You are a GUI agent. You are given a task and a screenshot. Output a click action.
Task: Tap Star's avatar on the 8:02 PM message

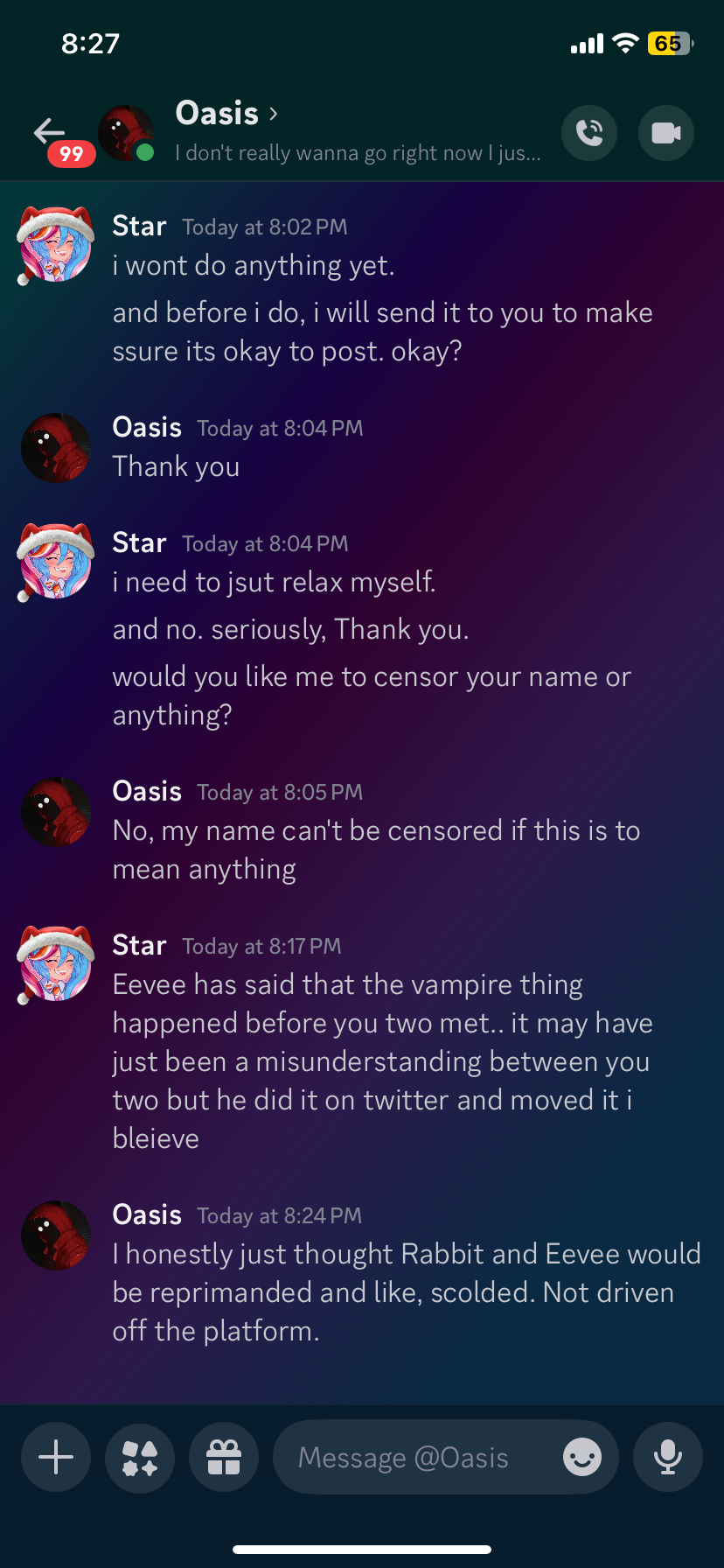coord(56,245)
